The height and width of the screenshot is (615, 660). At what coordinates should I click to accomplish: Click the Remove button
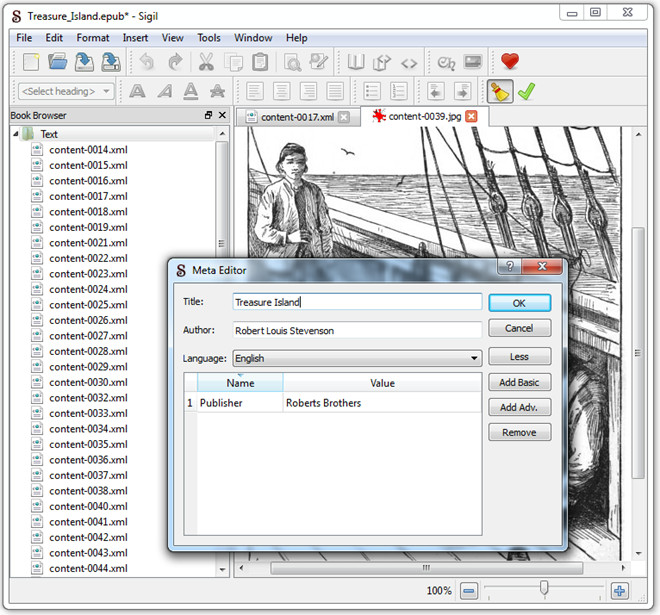click(519, 432)
